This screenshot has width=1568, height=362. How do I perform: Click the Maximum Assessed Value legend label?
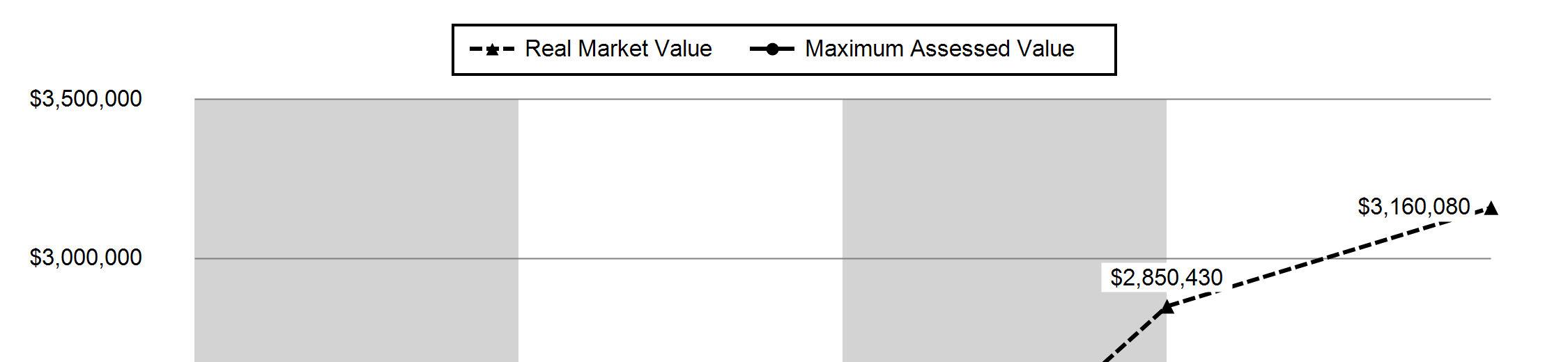point(939,49)
